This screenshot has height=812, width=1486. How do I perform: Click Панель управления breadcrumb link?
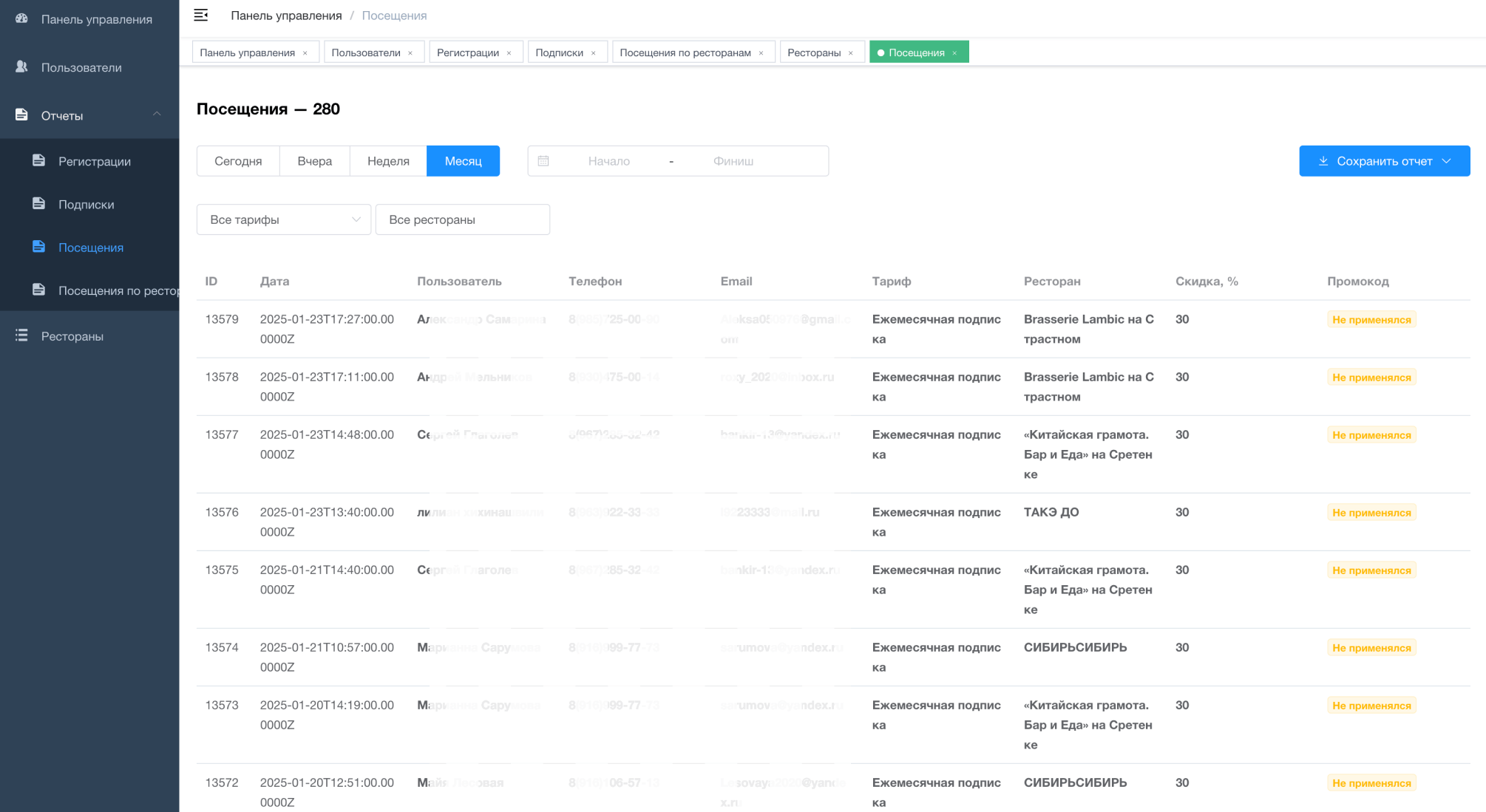pos(286,16)
